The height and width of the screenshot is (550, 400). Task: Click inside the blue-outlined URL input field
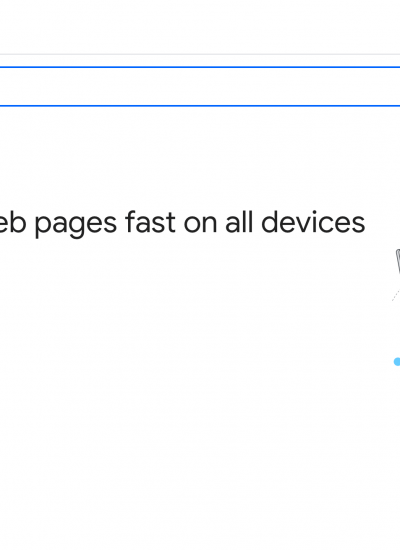pyautogui.click(x=200, y=86)
